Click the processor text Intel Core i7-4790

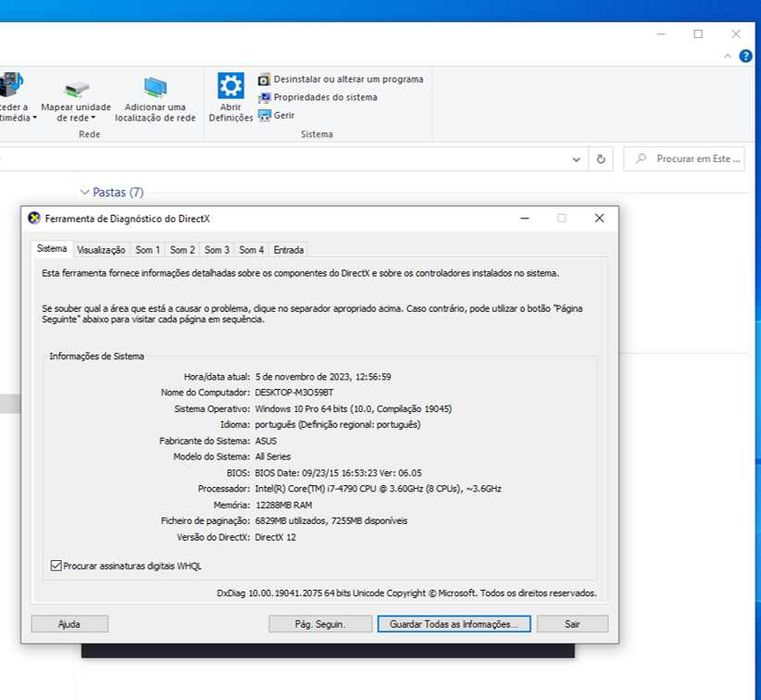coord(378,488)
